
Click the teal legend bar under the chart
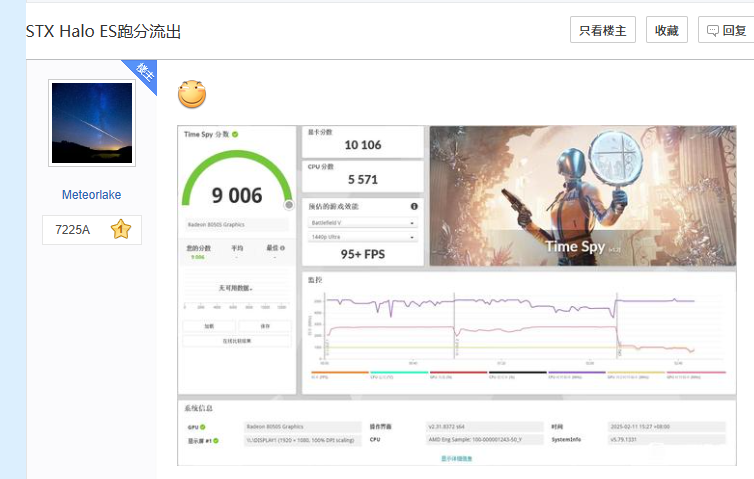click(399, 372)
